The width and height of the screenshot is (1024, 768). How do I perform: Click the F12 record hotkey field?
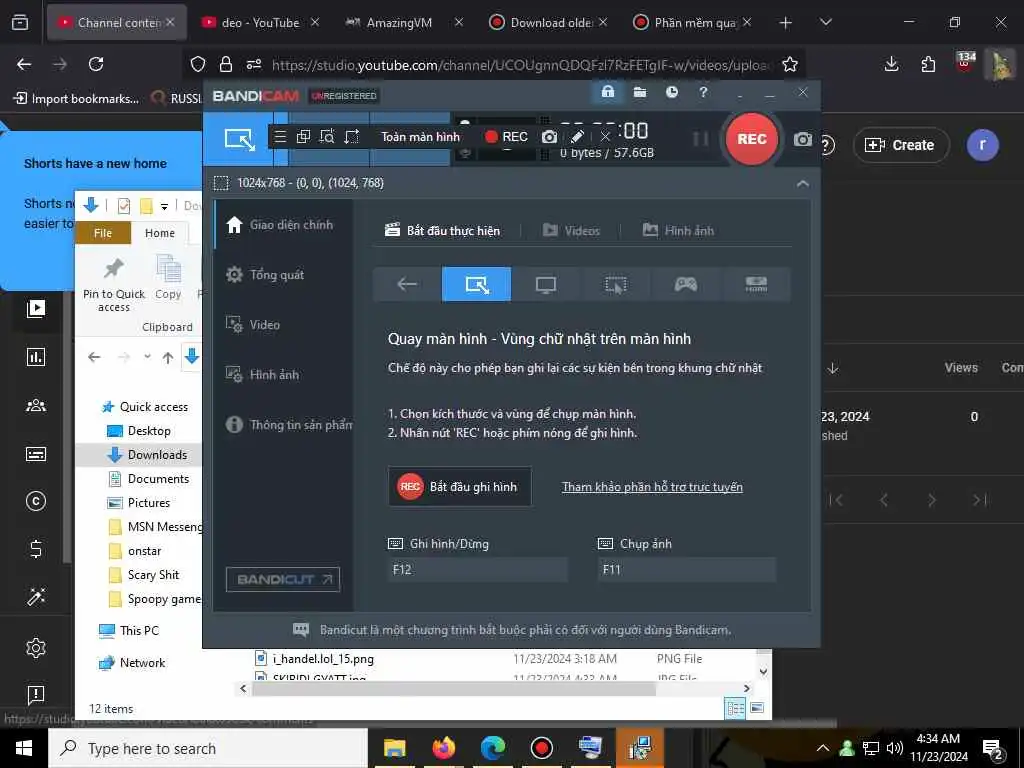[x=478, y=569]
